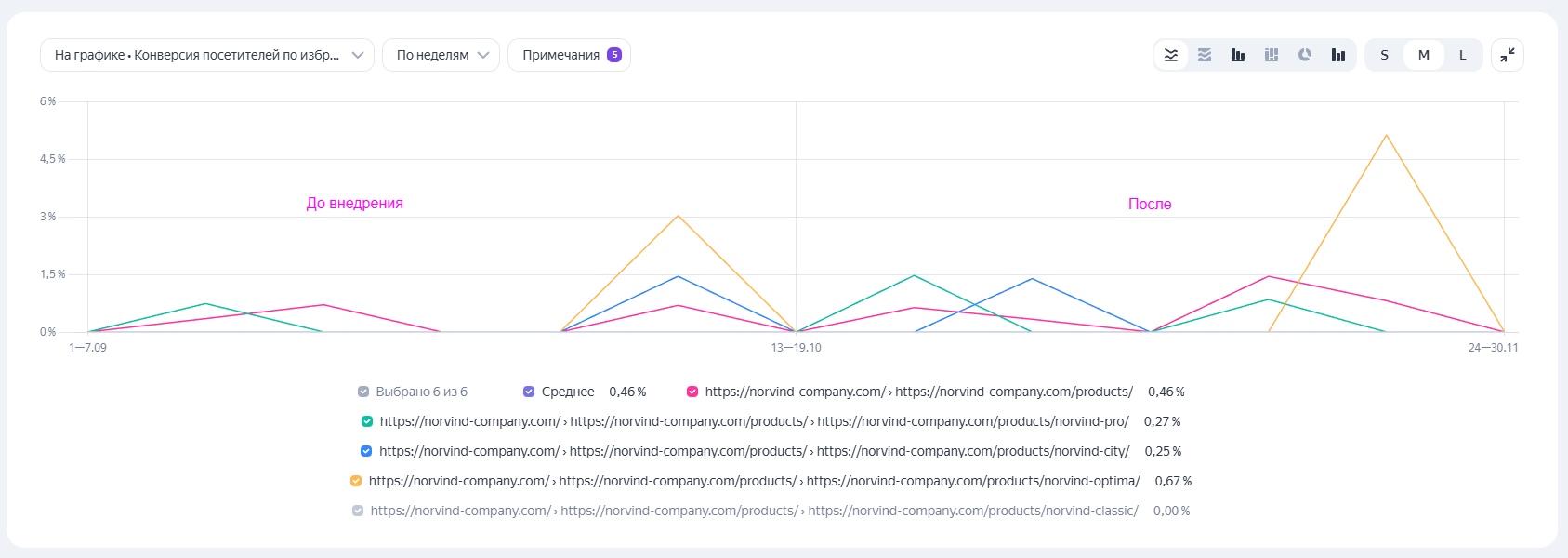Select the line chart view icon
This screenshot has height=558, width=1568.
click(1171, 55)
